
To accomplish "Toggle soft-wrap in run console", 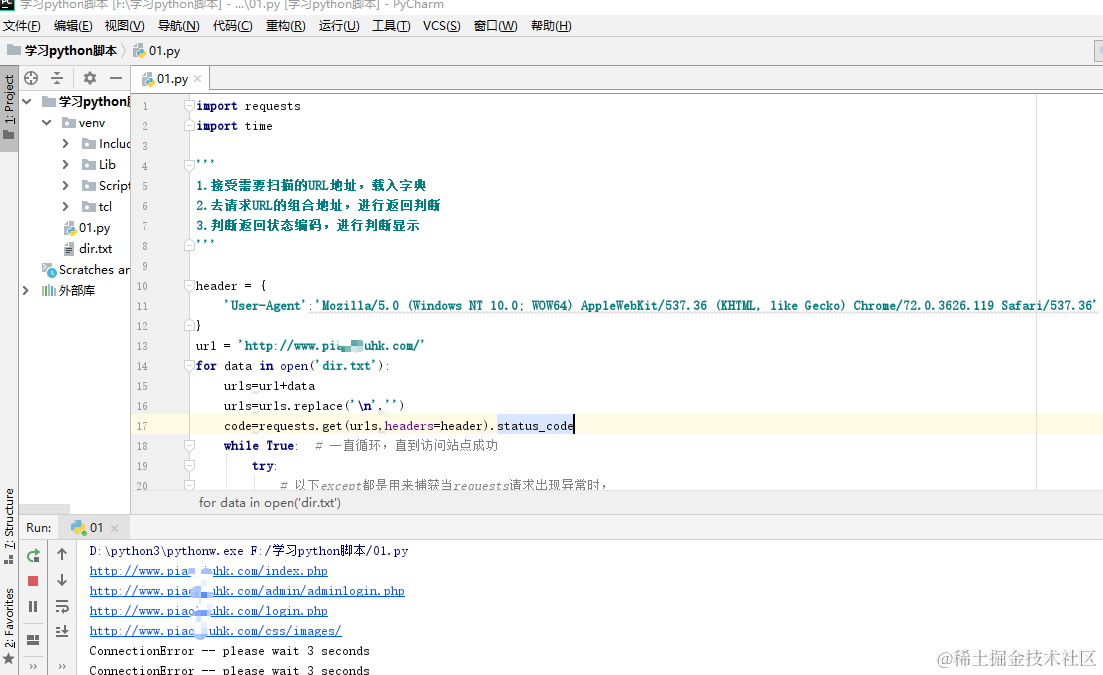I will 62,606.
